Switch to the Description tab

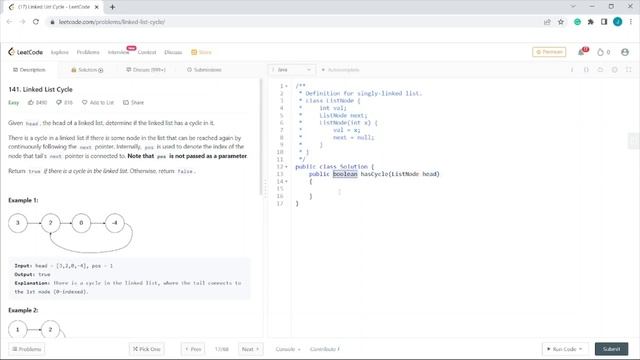(29, 70)
